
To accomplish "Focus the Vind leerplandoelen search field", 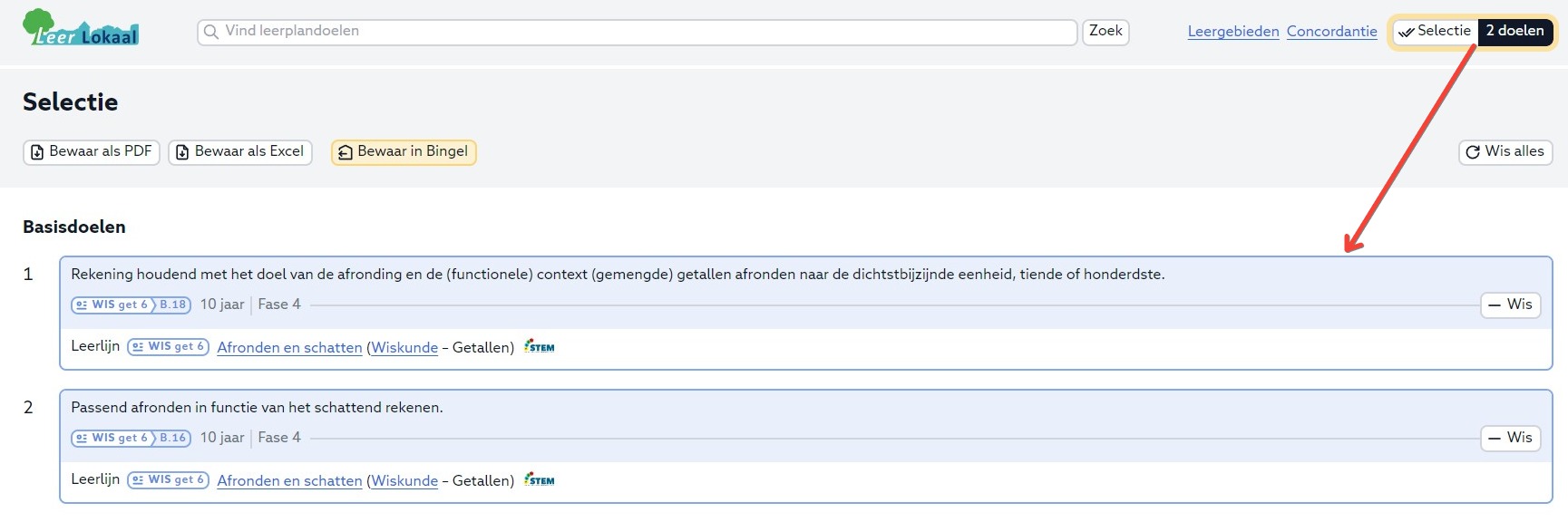I will tap(644, 32).
